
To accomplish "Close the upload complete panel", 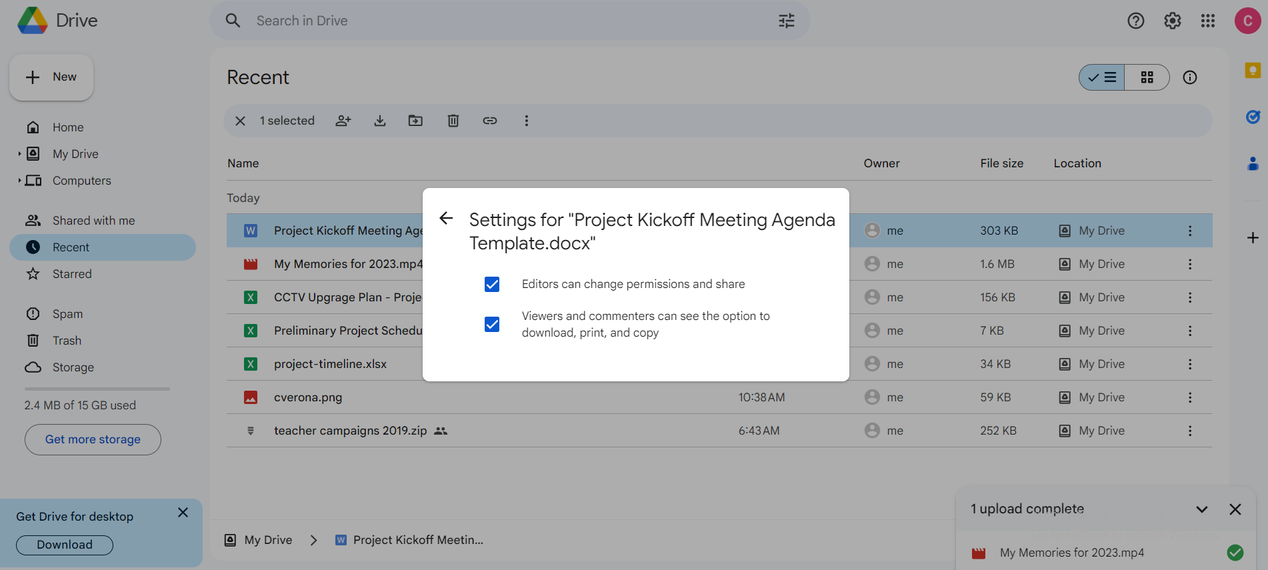I will (x=1235, y=509).
